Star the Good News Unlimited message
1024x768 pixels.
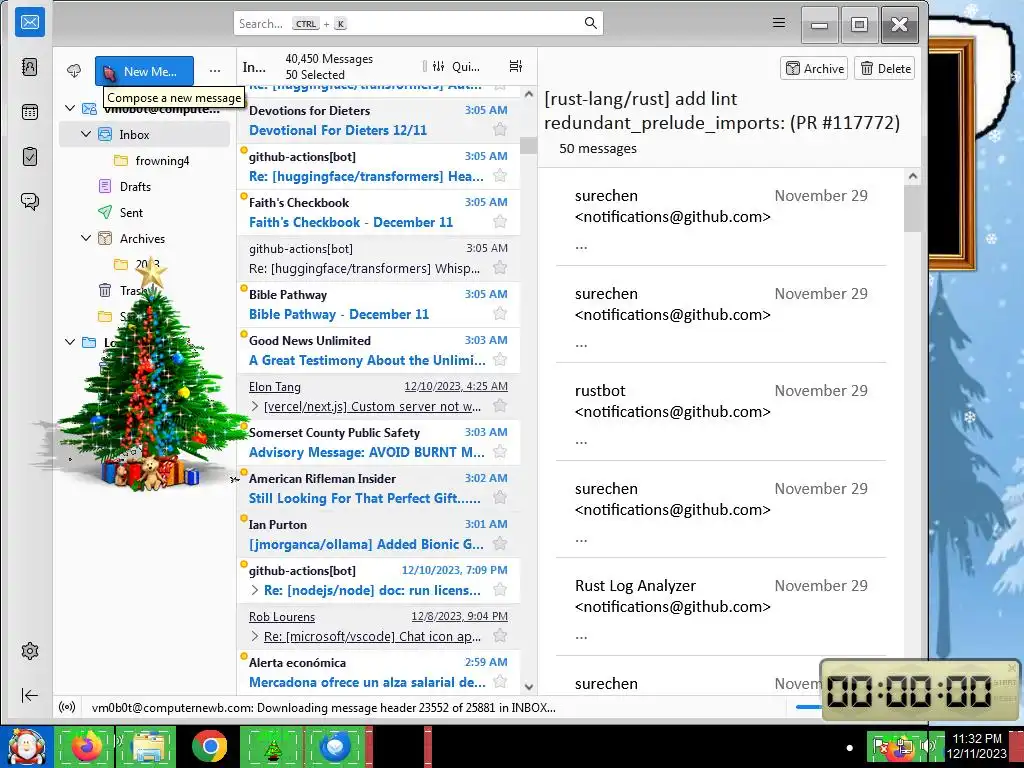click(x=500, y=359)
